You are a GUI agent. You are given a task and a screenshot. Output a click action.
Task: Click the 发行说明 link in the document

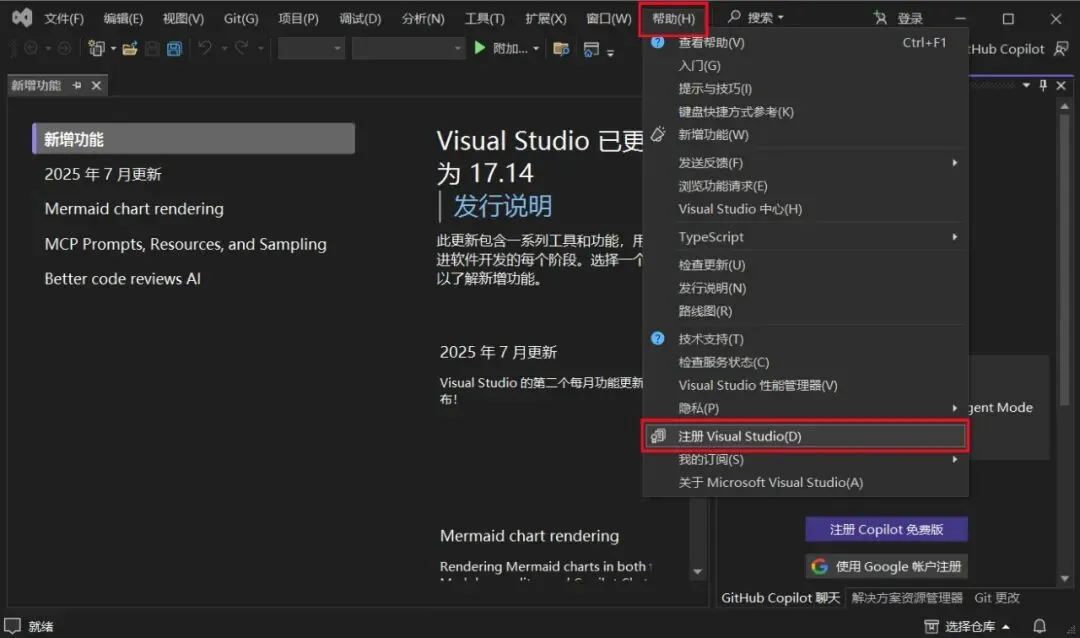[x=502, y=206]
